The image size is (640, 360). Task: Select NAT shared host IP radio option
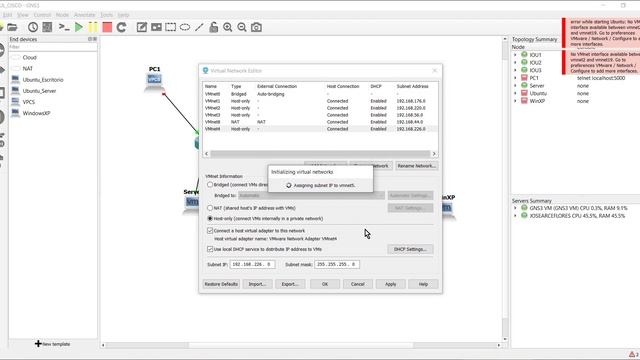[210, 208]
